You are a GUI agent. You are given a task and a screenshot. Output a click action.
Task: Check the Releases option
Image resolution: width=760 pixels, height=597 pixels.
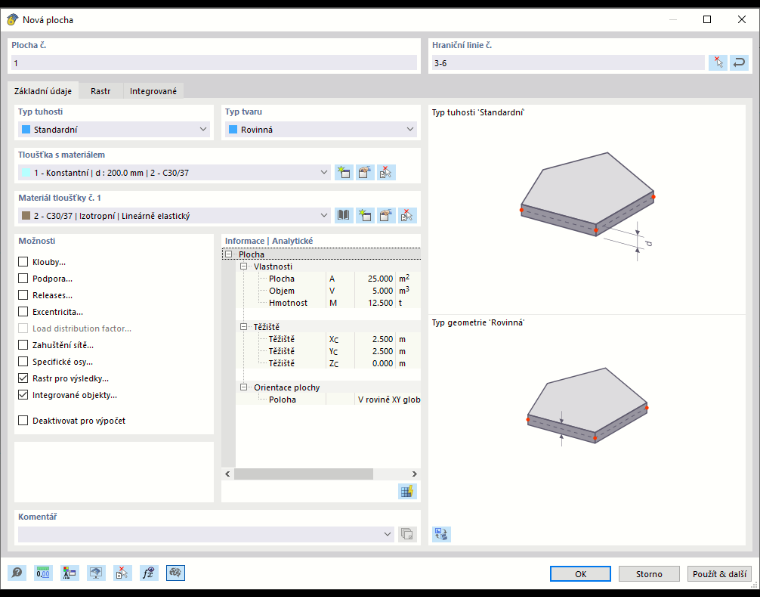[x=23, y=295]
